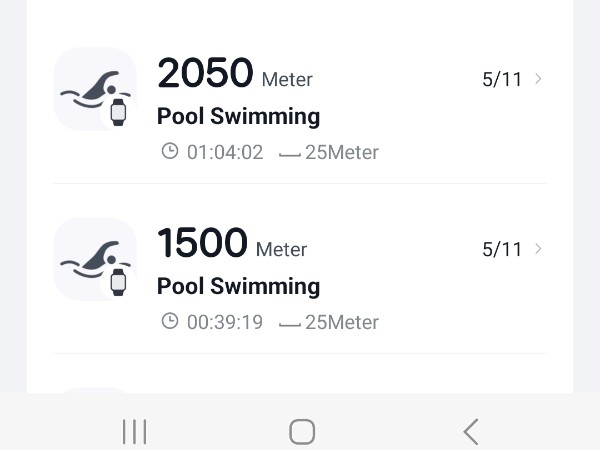Expand the 2050 Meter workout chevron
Screen dimensions: 600x450
point(539,79)
